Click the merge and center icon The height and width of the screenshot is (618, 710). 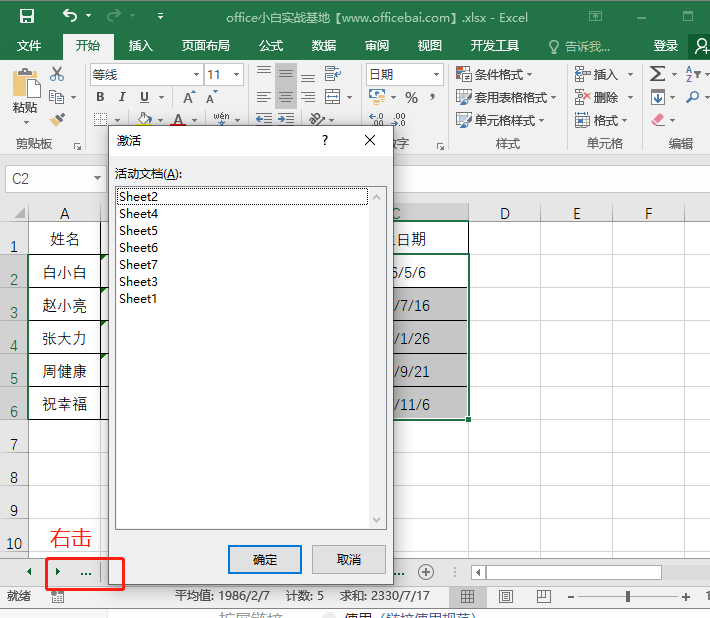[333, 97]
